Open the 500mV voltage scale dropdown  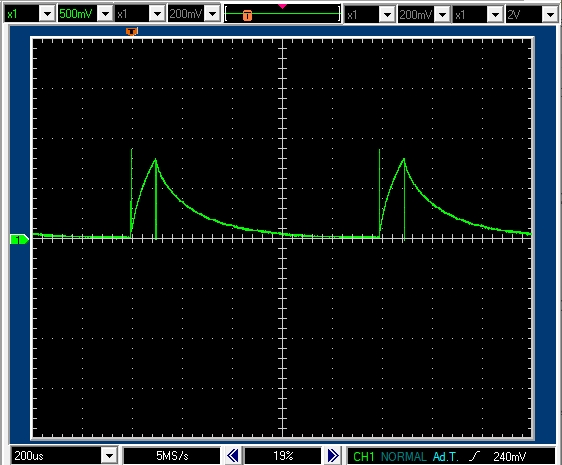[x=105, y=14]
